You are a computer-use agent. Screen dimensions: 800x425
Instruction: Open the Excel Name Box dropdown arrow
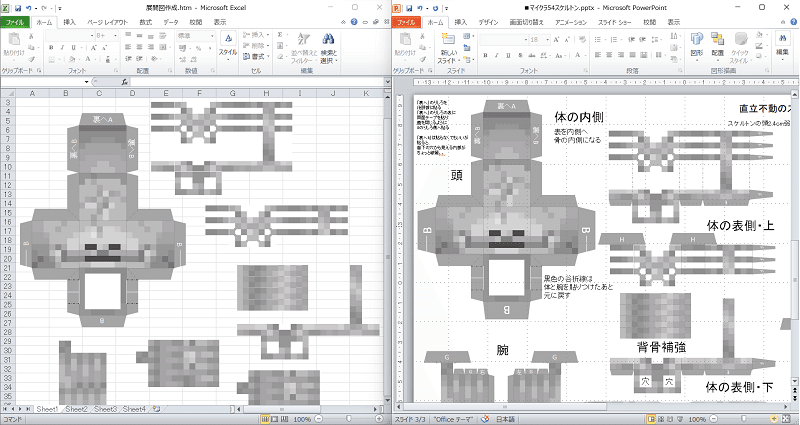(x=87, y=82)
